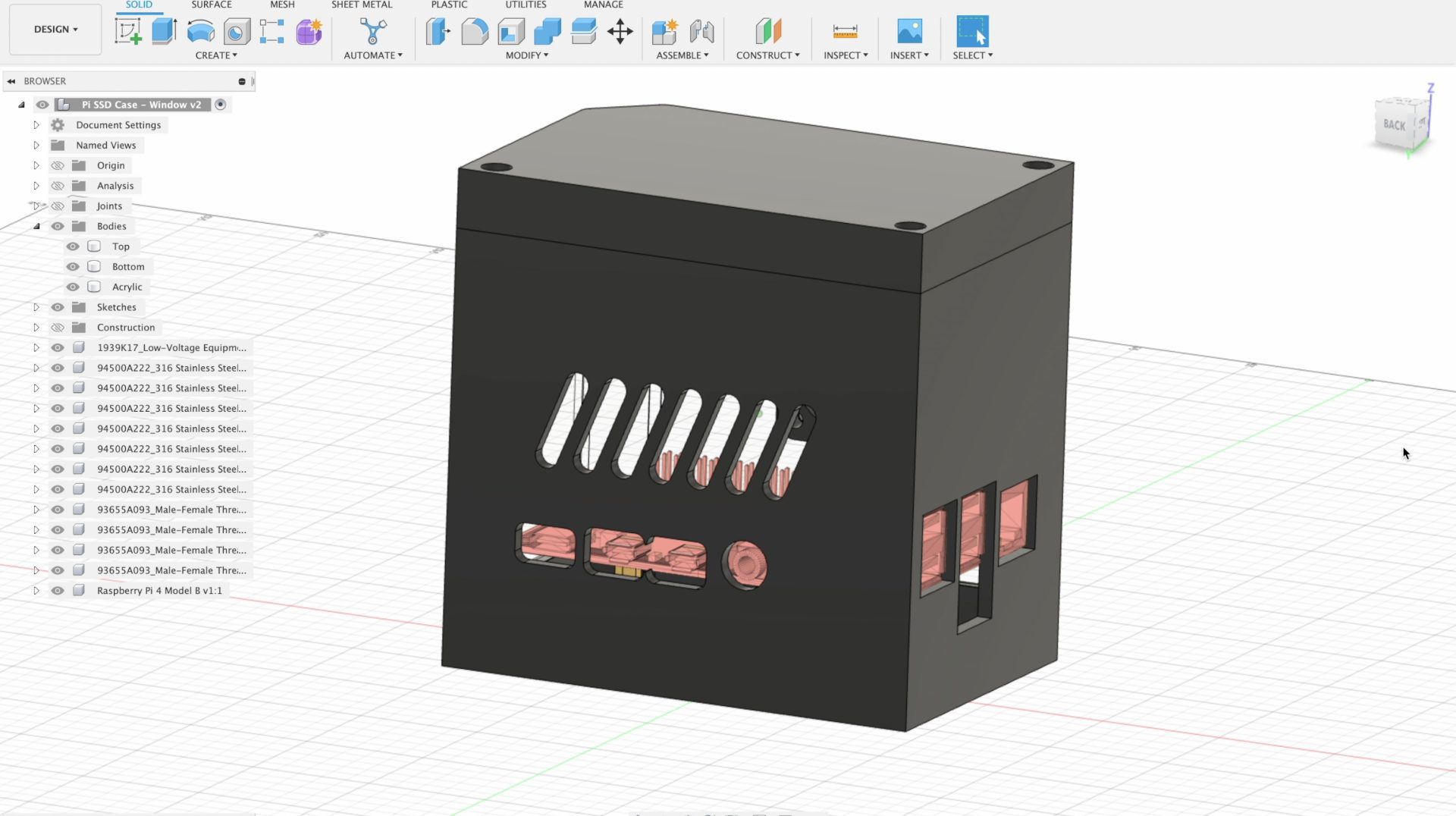This screenshot has width=1456, height=816.
Task: Open the Hole tool
Action: (x=237, y=31)
